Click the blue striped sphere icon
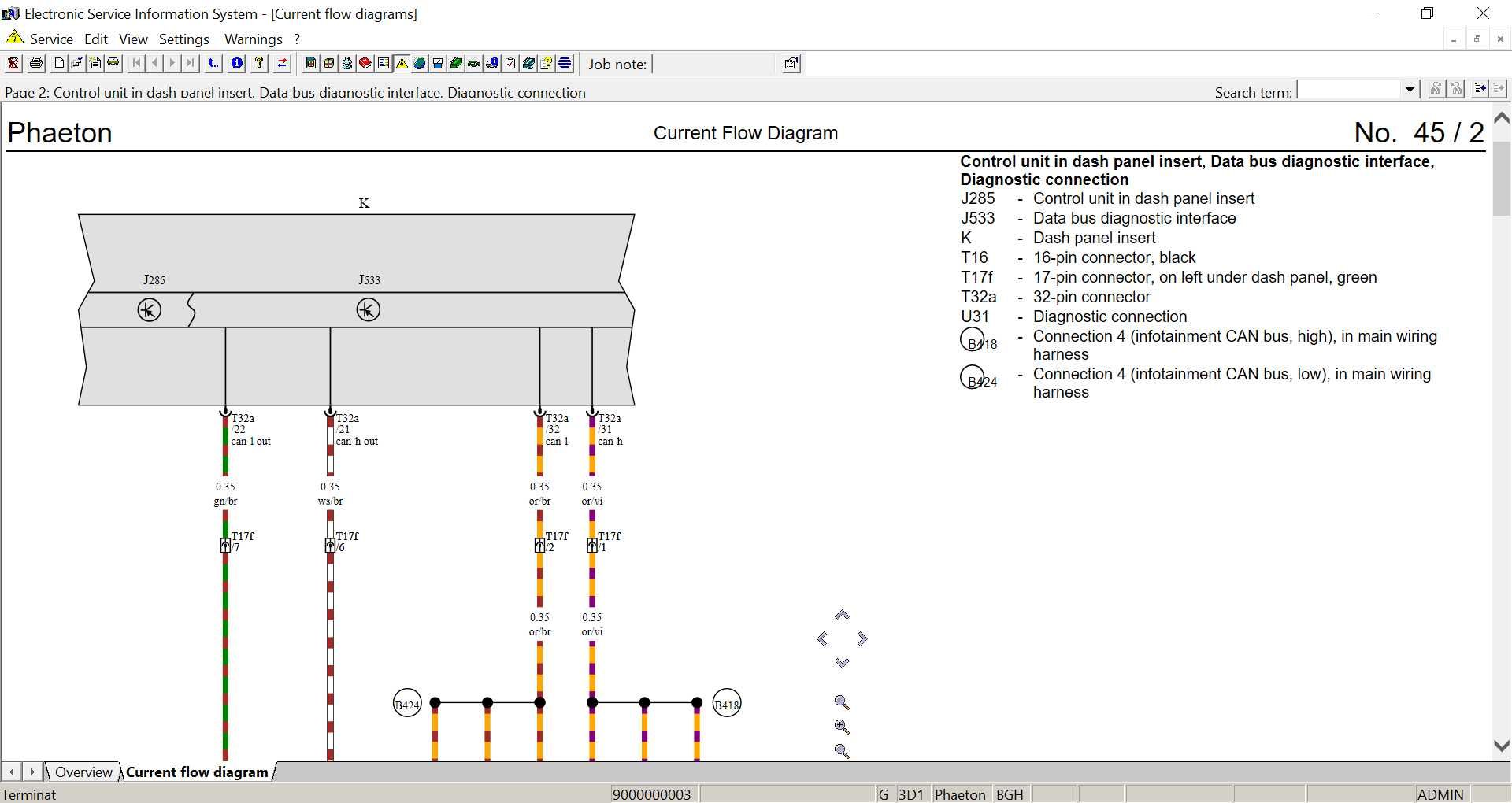 (x=565, y=63)
